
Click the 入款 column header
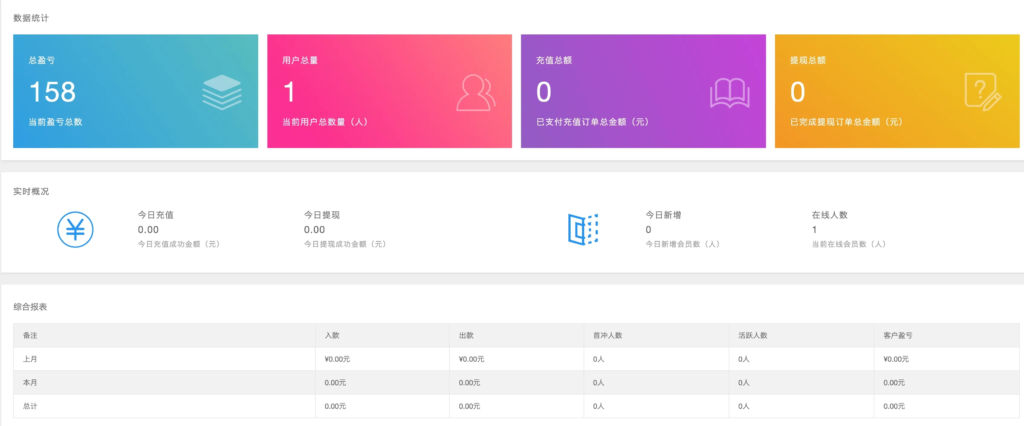pyautogui.click(x=333, y=335)
